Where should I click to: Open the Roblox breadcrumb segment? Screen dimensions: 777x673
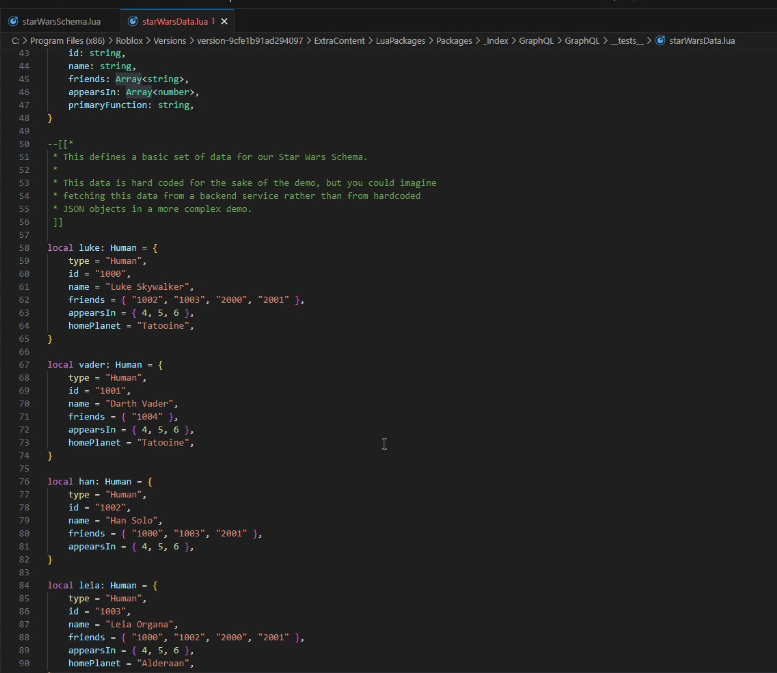tap(129, 41)
